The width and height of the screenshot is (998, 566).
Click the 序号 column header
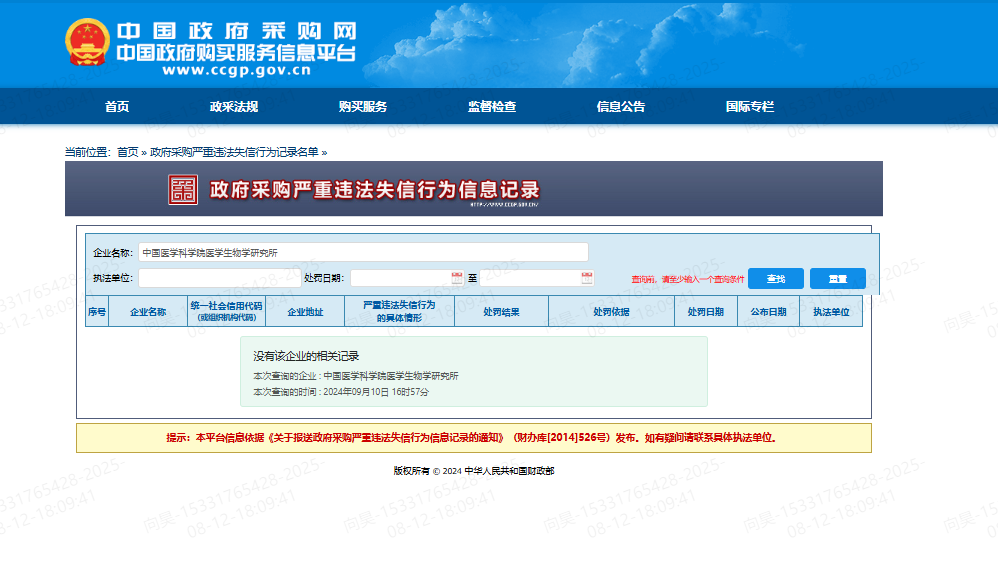point(97,312)
